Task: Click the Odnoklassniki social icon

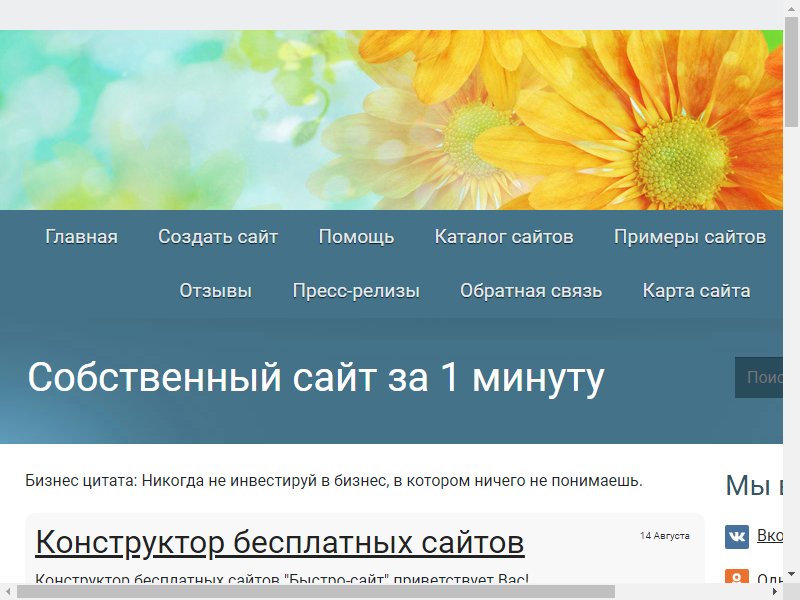Action: tap(737, 577)
